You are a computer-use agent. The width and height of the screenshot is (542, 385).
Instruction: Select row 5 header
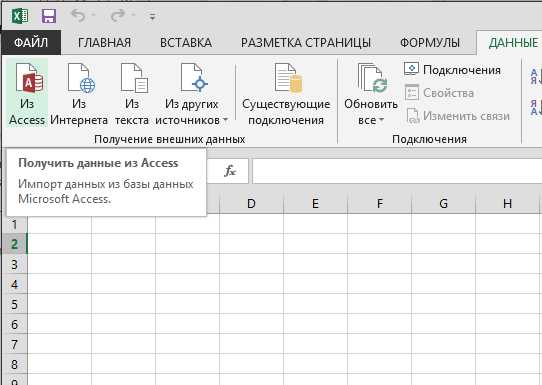(x=15, y=304)
